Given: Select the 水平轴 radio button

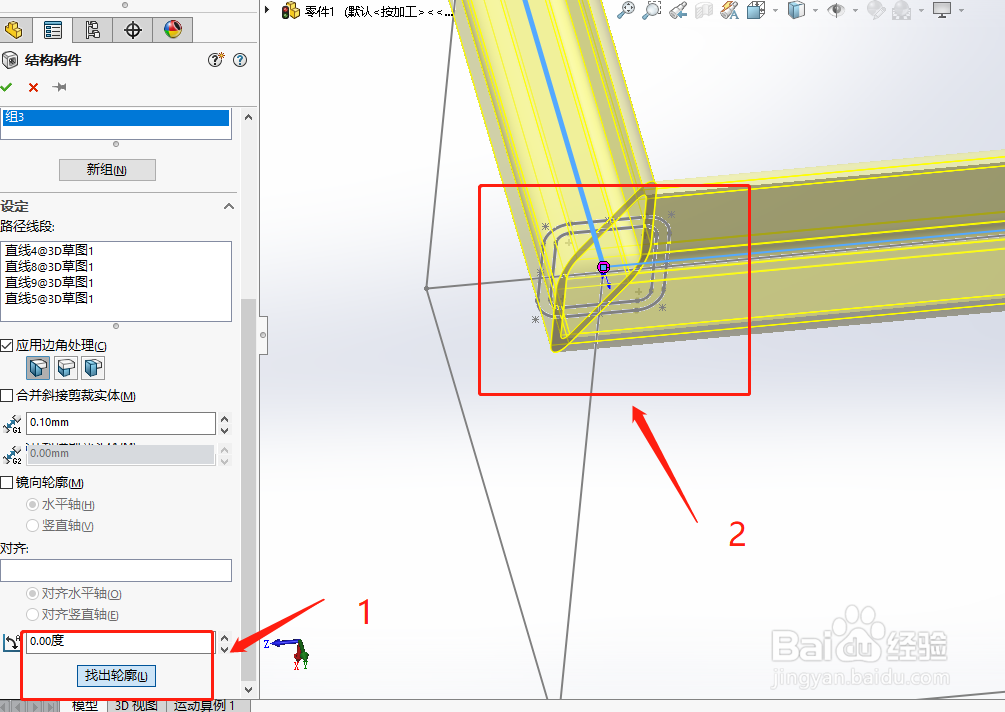Looking at the screenshot, I should pyautogui.click(x=32, y=505).
